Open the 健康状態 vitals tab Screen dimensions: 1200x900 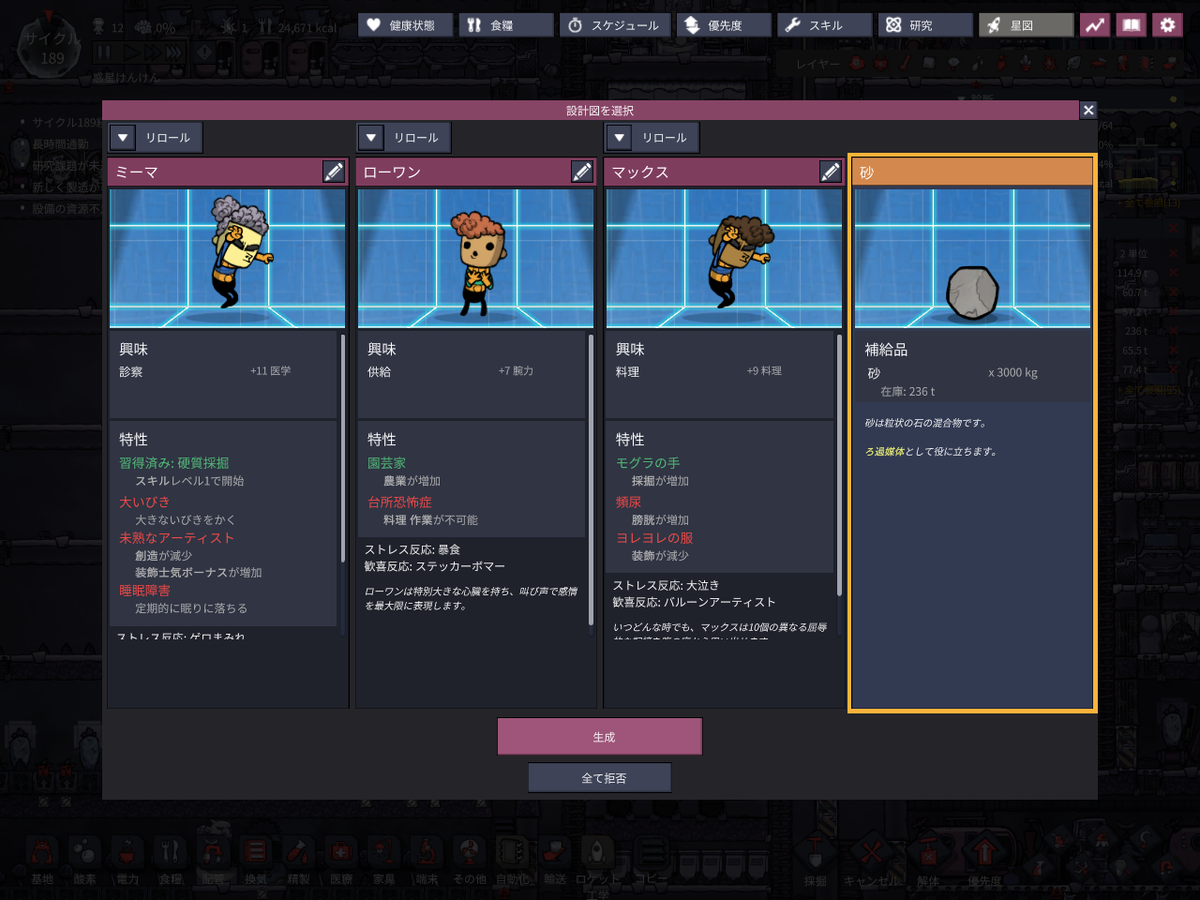[x=406, y=25]
